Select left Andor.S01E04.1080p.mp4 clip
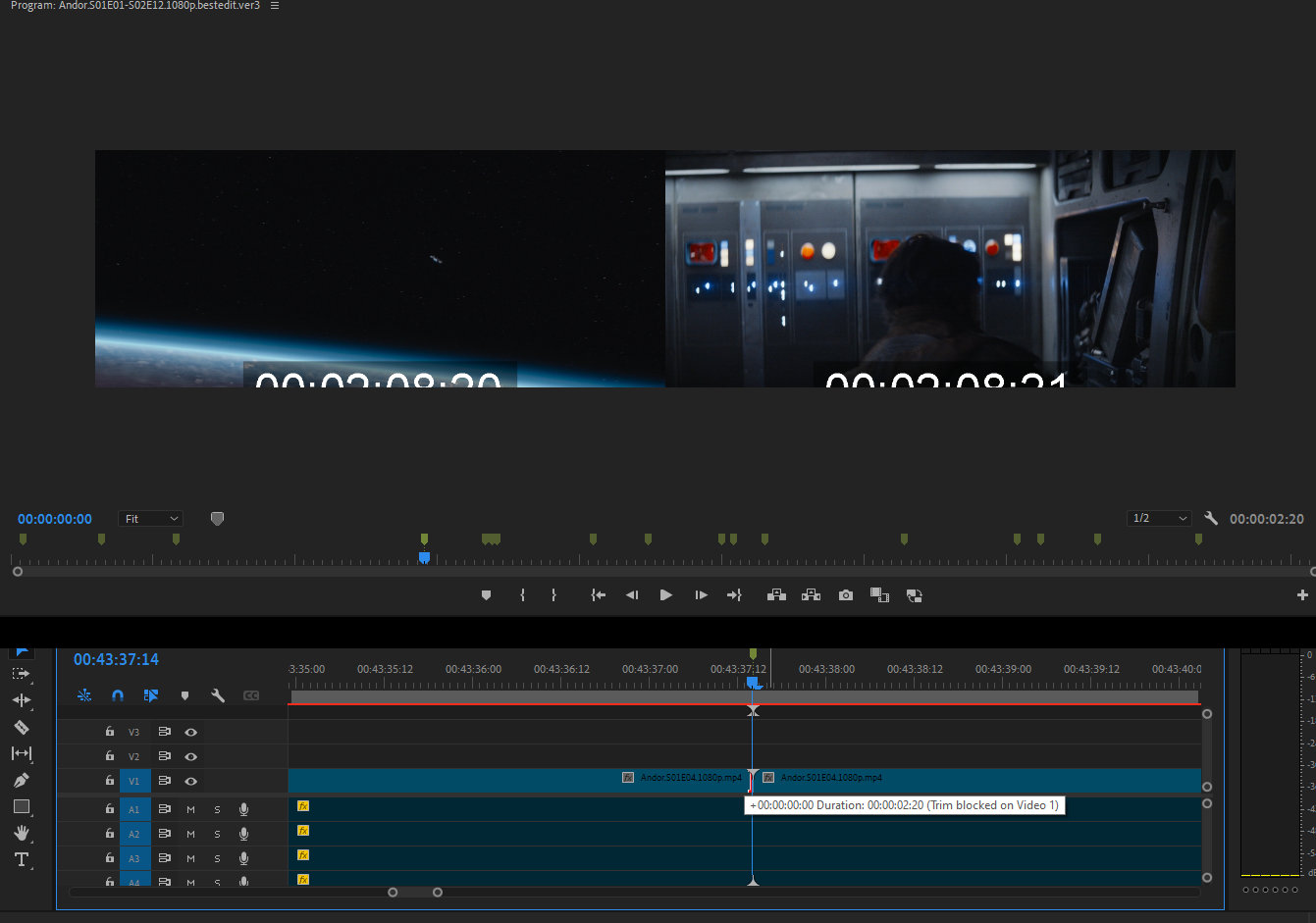The height and width of the screenshot is (923, 1316). pyautogui.click(x=519, y=780)
